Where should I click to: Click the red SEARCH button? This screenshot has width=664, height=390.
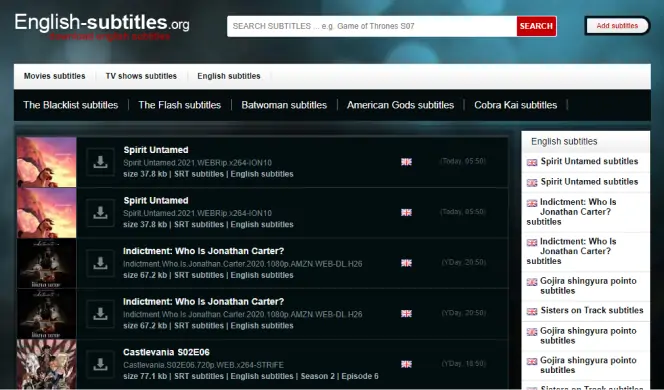point(536,26)
